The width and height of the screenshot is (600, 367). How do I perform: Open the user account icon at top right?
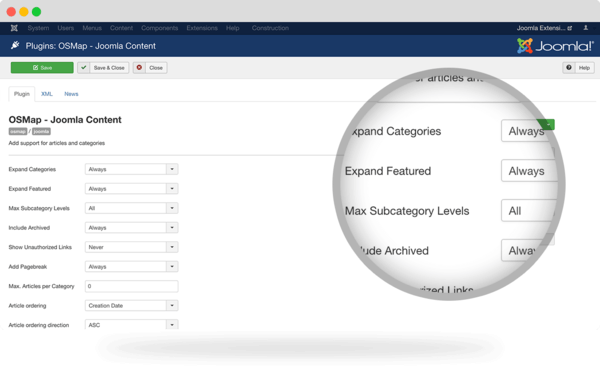point(585,28)
